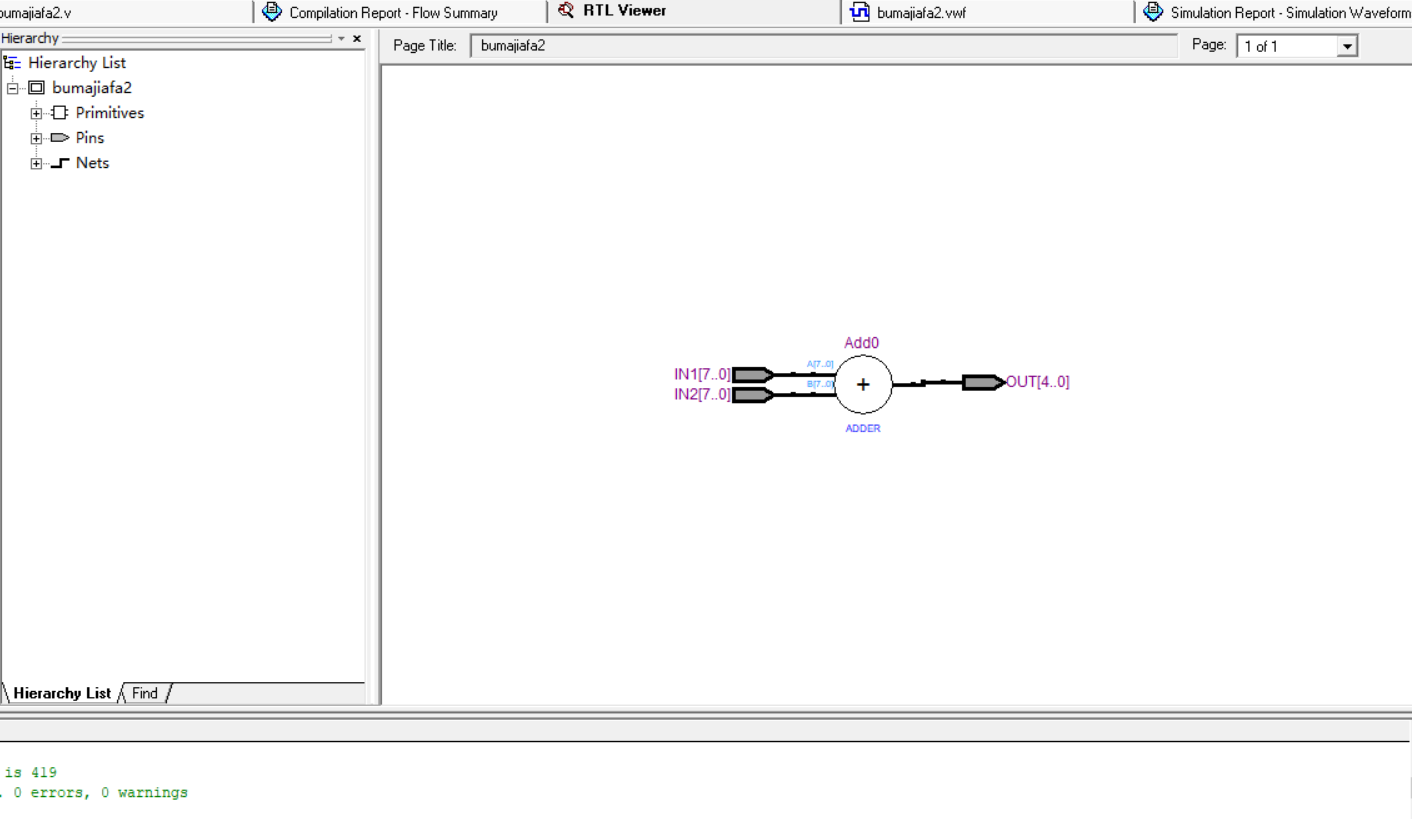This screenshot has width=1412, height=819.
Task: Click the ADDER type label
Action: [863, 428]
